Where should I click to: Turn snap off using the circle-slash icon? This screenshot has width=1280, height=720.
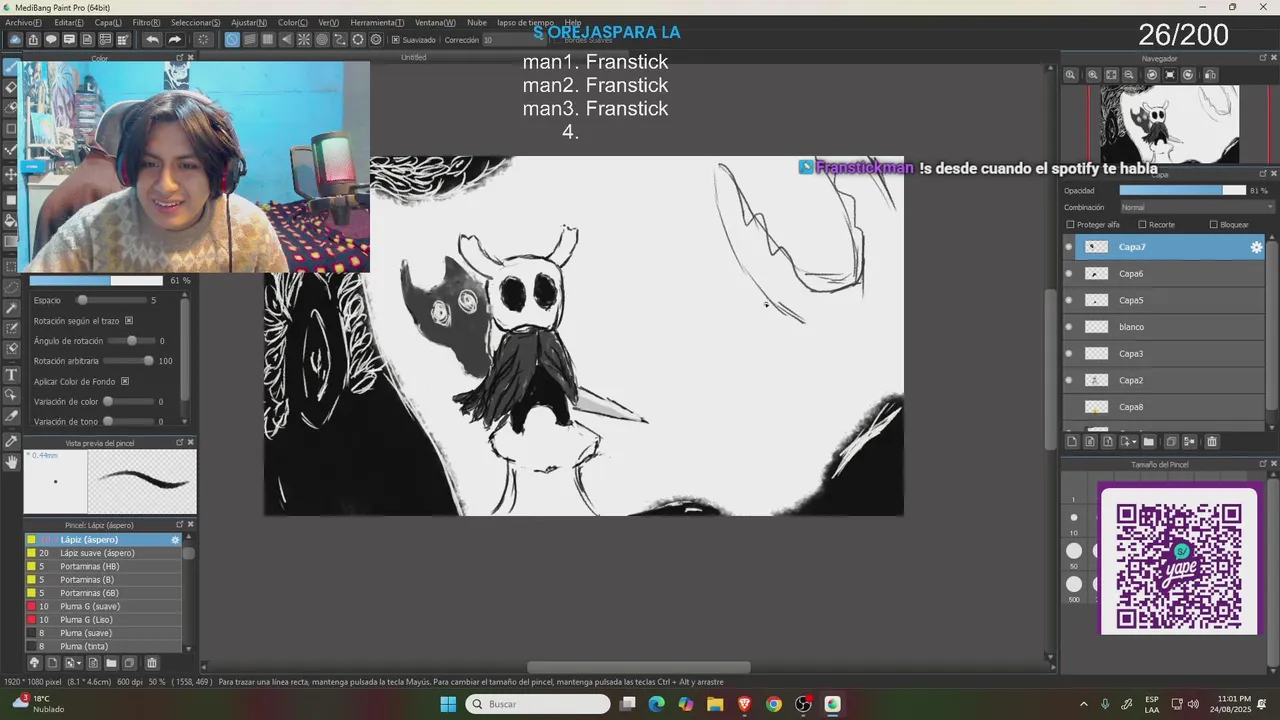tap(232, 40)
